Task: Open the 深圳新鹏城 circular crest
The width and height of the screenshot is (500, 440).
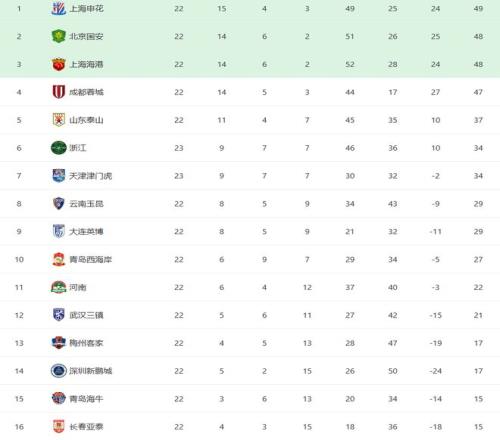Action: coord(59,371)
